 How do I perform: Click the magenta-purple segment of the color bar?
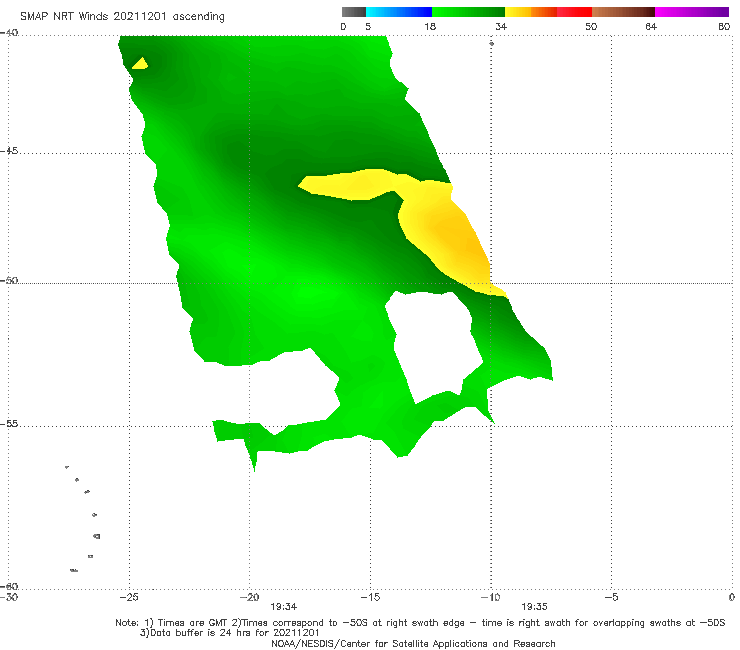692,12
